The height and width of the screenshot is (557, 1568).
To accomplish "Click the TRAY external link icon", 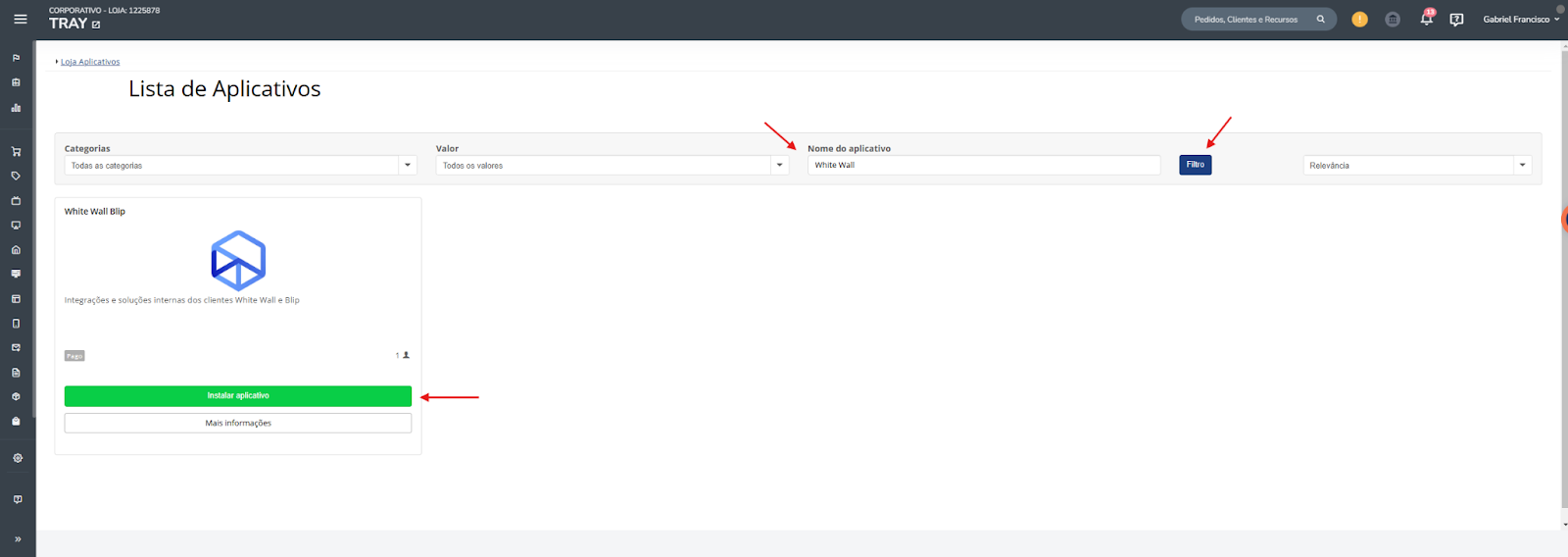I will click(96, 25).
